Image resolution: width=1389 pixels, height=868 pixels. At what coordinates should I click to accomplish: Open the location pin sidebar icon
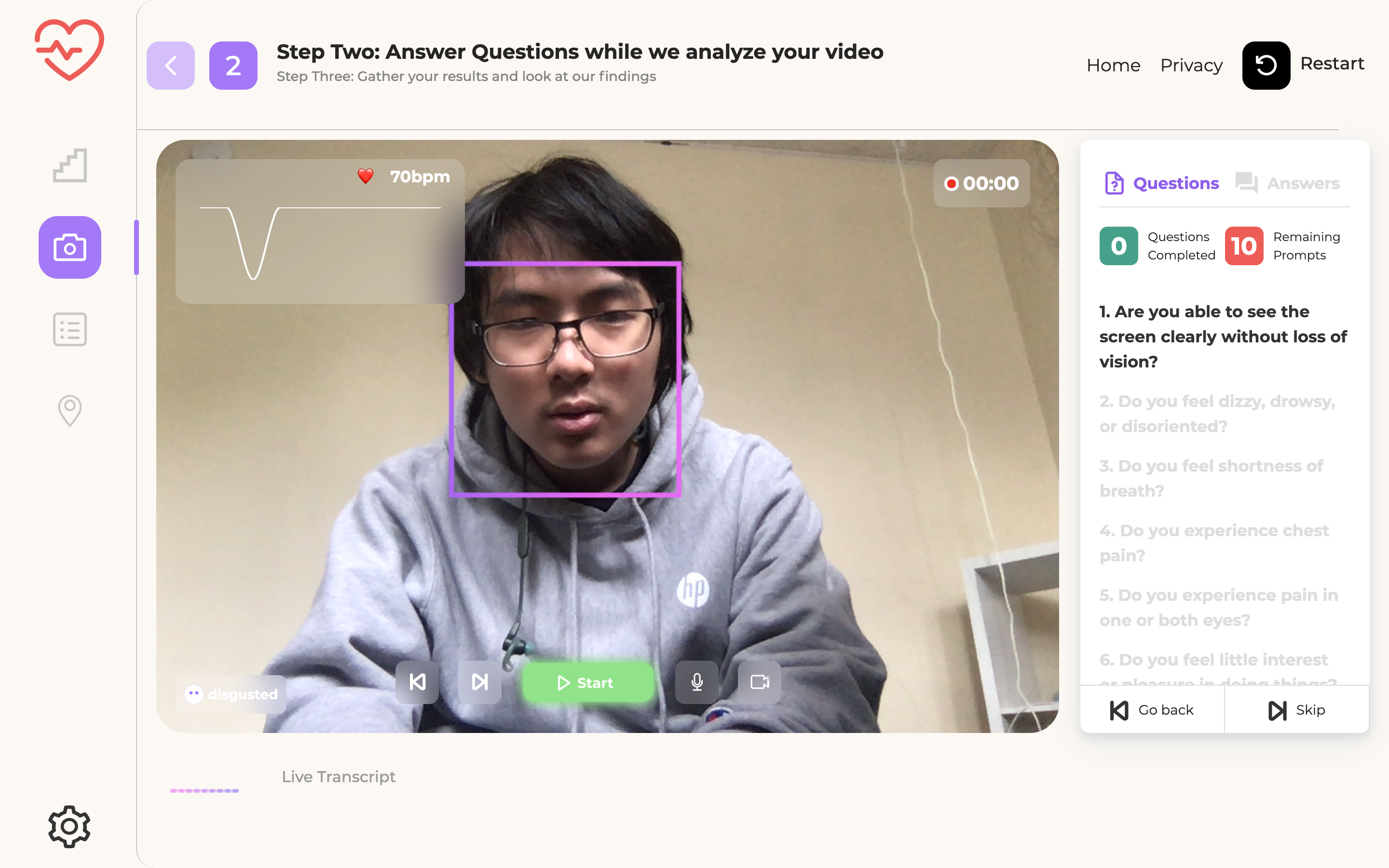pyautogui.click(x=69, y=410)
